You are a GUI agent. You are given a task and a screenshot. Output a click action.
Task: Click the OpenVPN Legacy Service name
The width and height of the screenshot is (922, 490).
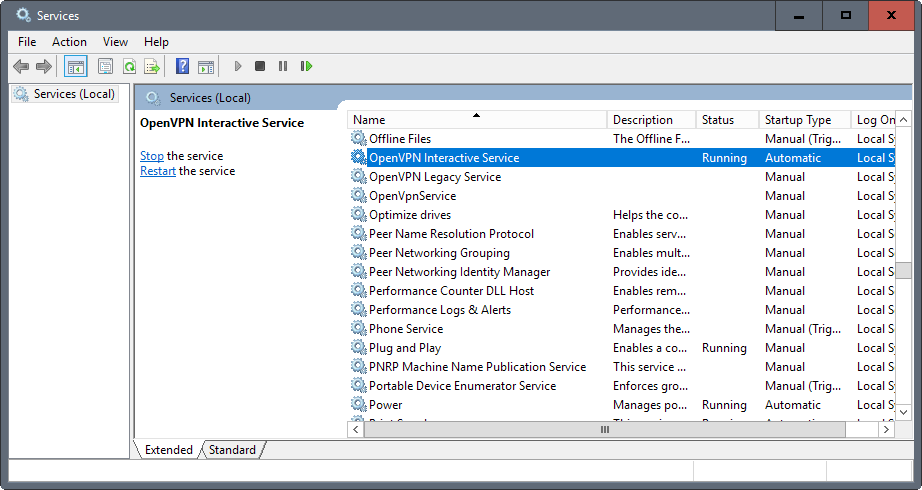[435, 176]
